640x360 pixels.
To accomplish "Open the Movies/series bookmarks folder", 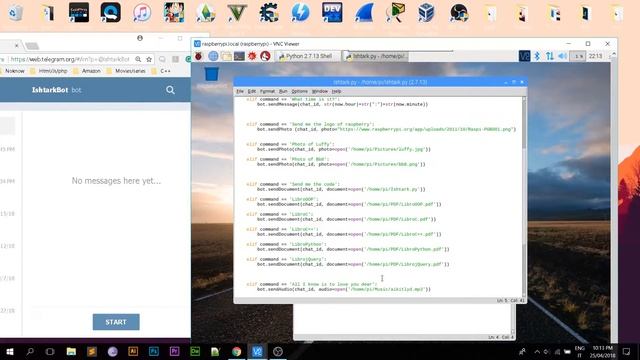I will click(126, 71).
